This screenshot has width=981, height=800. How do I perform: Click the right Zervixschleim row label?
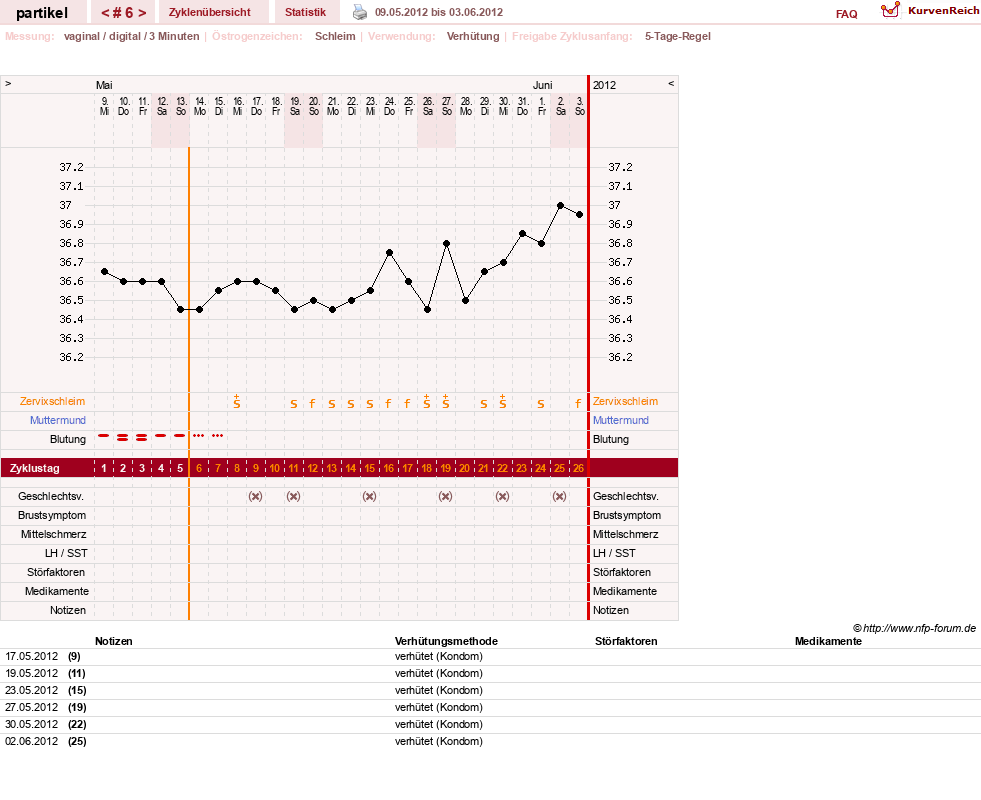626,402
